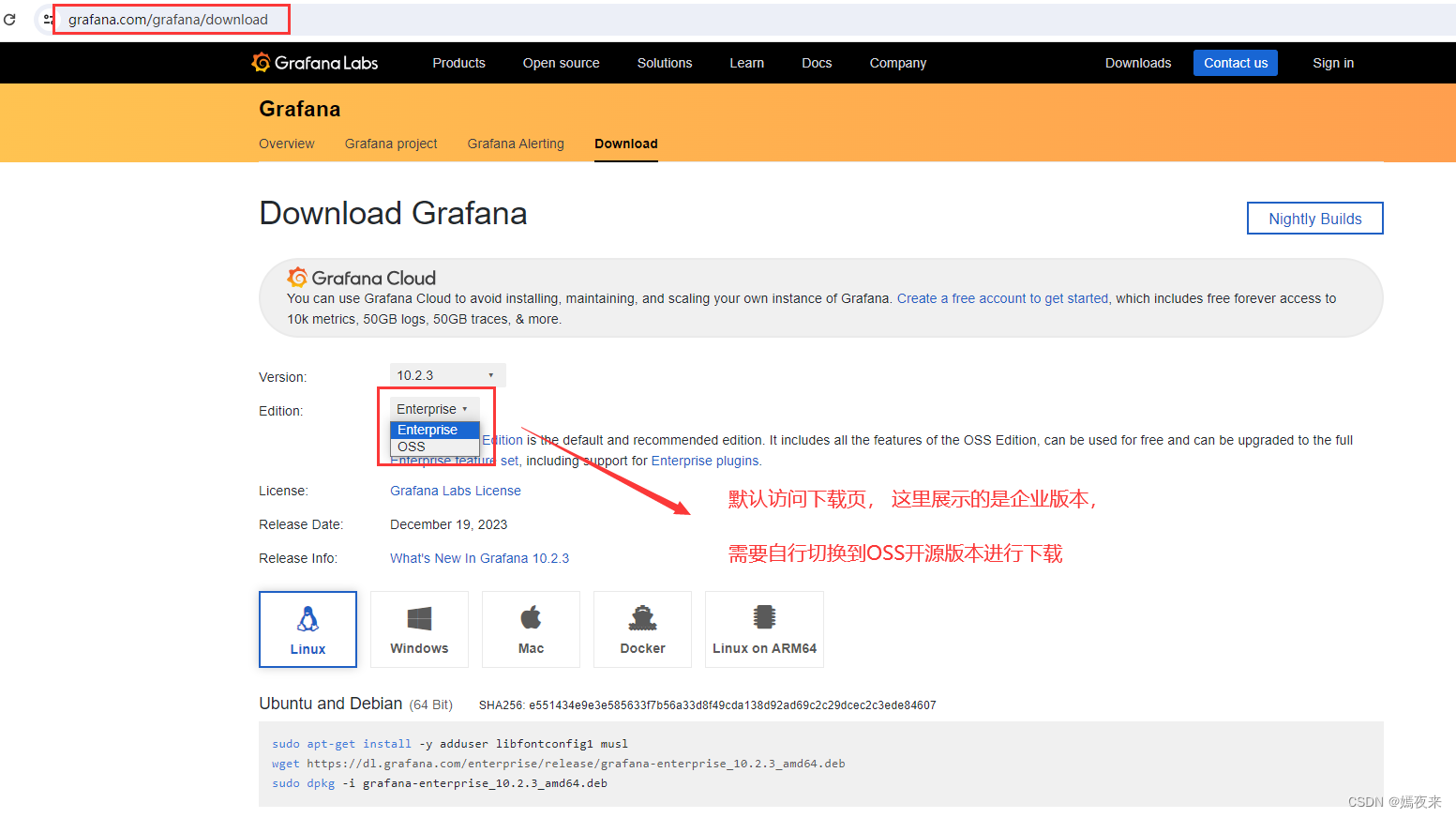This screenshot has width=1456, height=818.
Task: Click the Downloads link in header
Action: click(1138, 63)
